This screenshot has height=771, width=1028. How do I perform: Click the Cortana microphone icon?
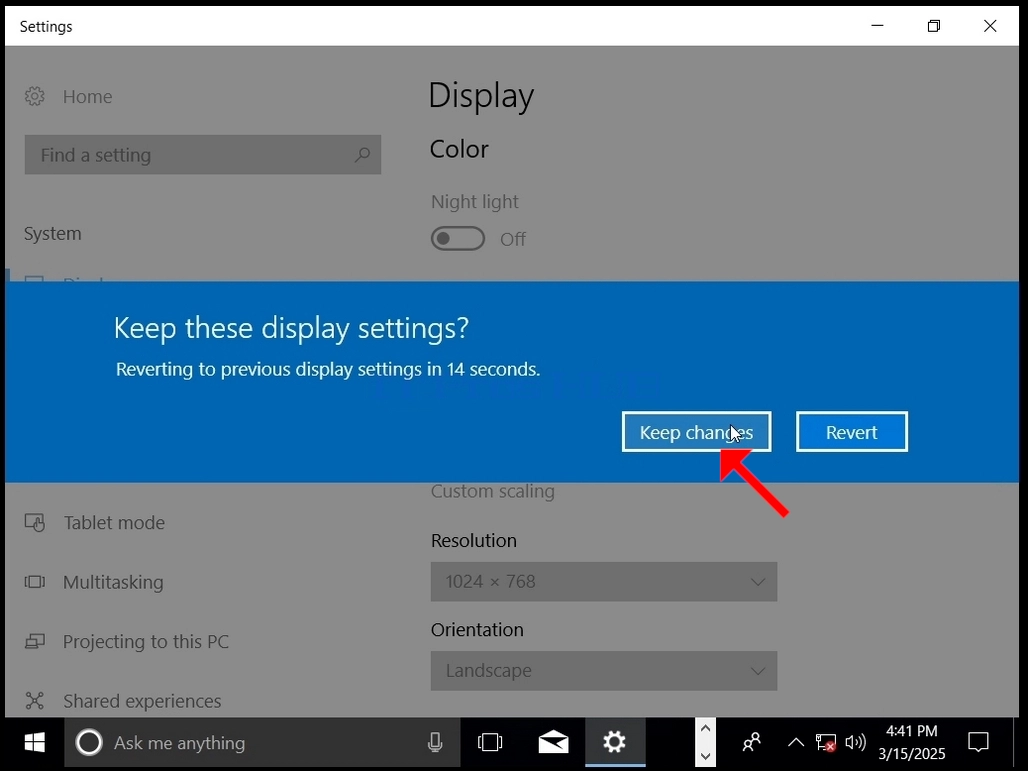click(x=435, y=743)
